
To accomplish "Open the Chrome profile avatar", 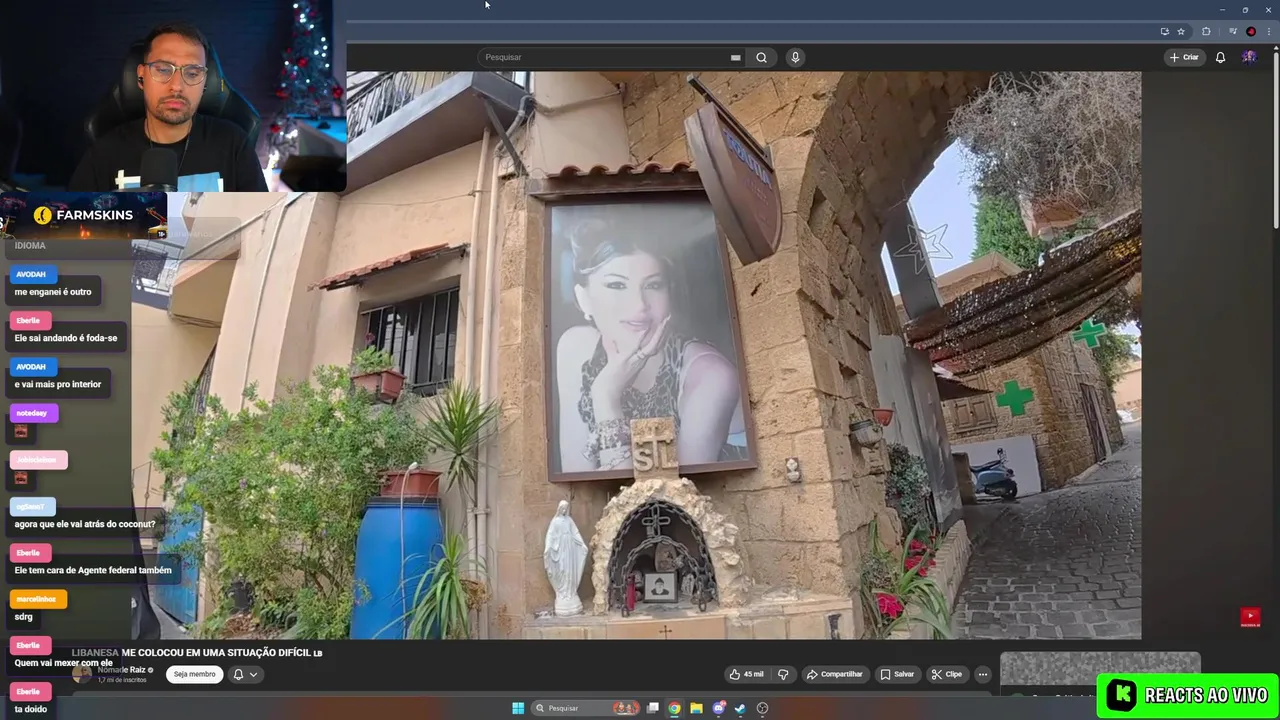I will pos(1251,31).
